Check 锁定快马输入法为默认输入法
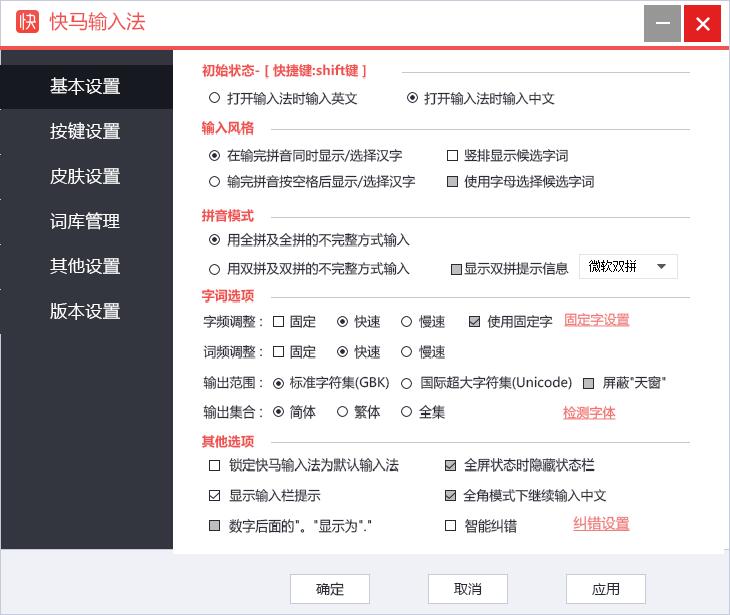 tap(214, 466)
